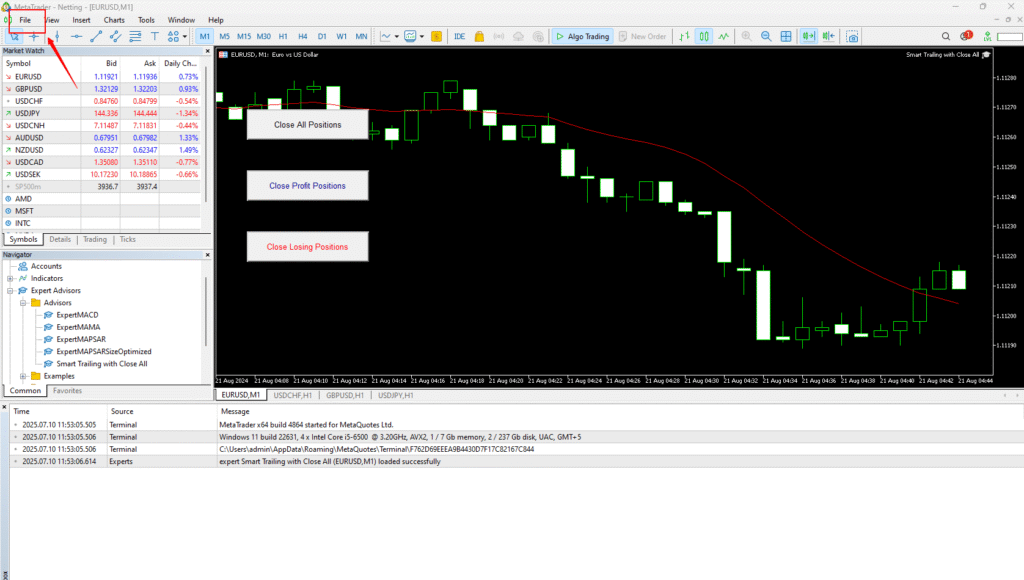Collapse the Advisors folder
Image resolution: width=1024 pixels, height=580 pixels.
(x=23, y=303)
